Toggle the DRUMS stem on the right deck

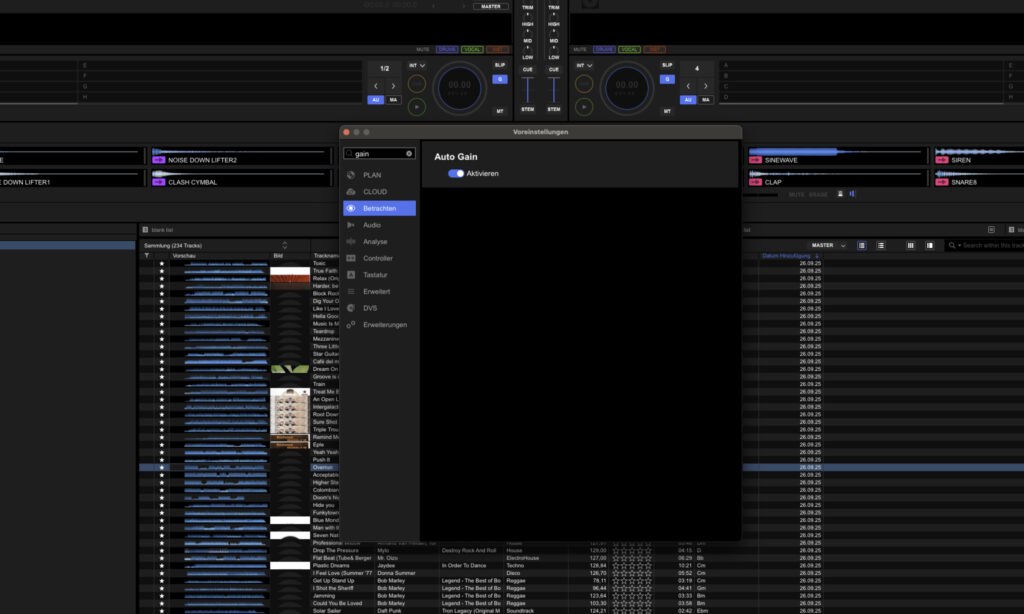point(605,49)
